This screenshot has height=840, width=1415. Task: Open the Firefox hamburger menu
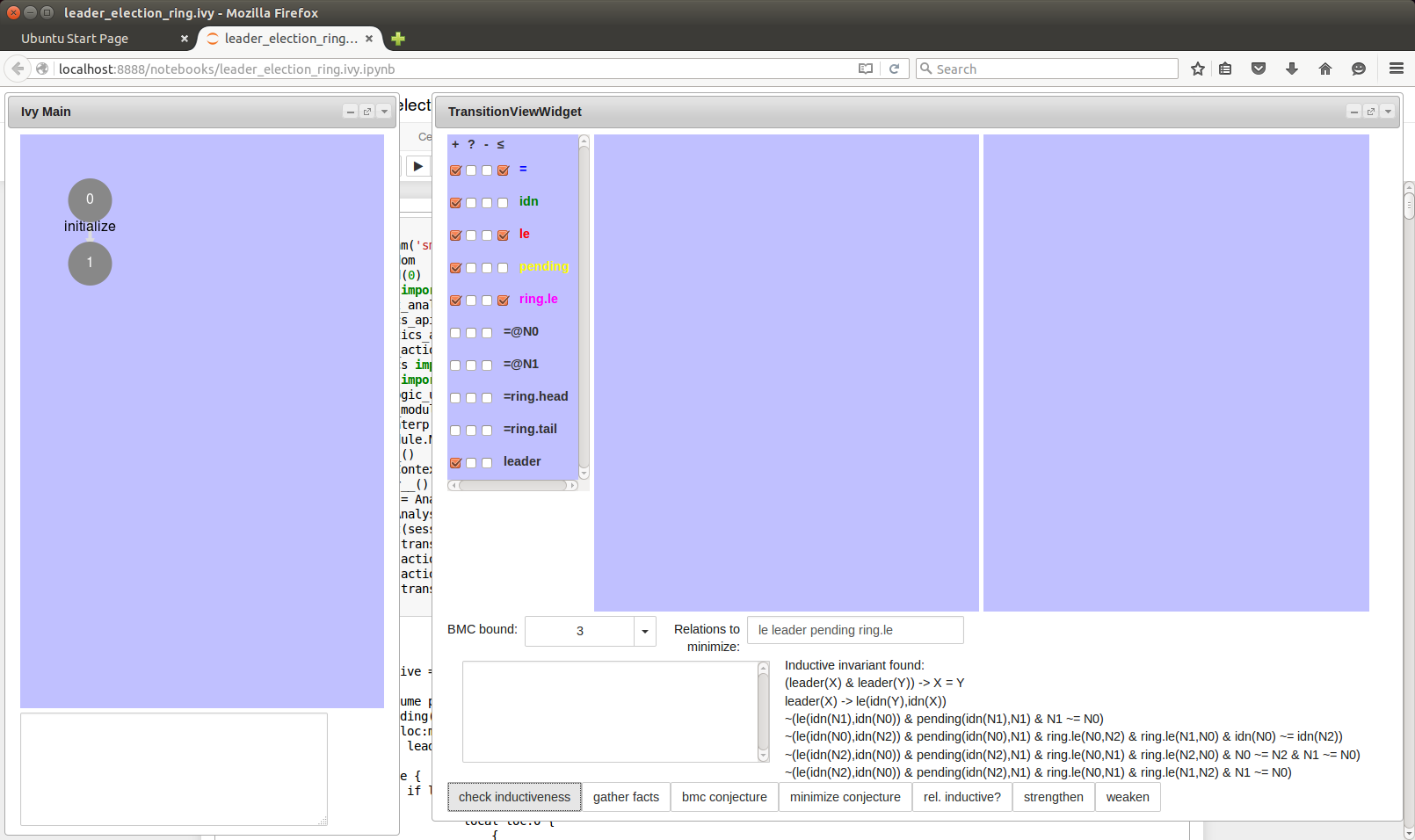click(1396, 69)
